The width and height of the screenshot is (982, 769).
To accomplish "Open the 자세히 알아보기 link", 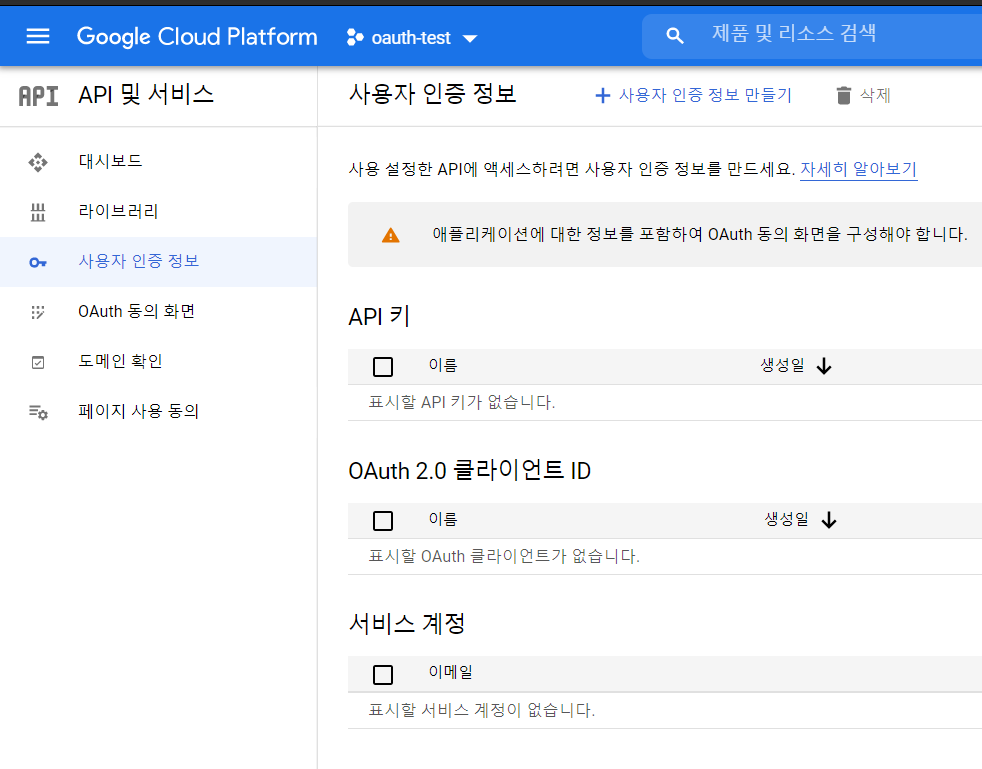I will tap(859, 170).
